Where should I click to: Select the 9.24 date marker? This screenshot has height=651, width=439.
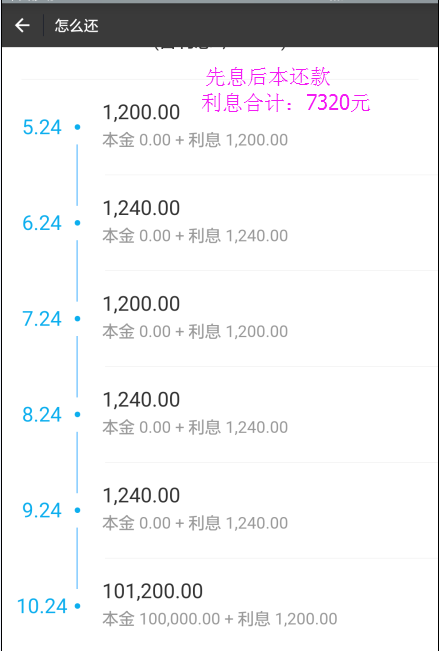[42, 510]
